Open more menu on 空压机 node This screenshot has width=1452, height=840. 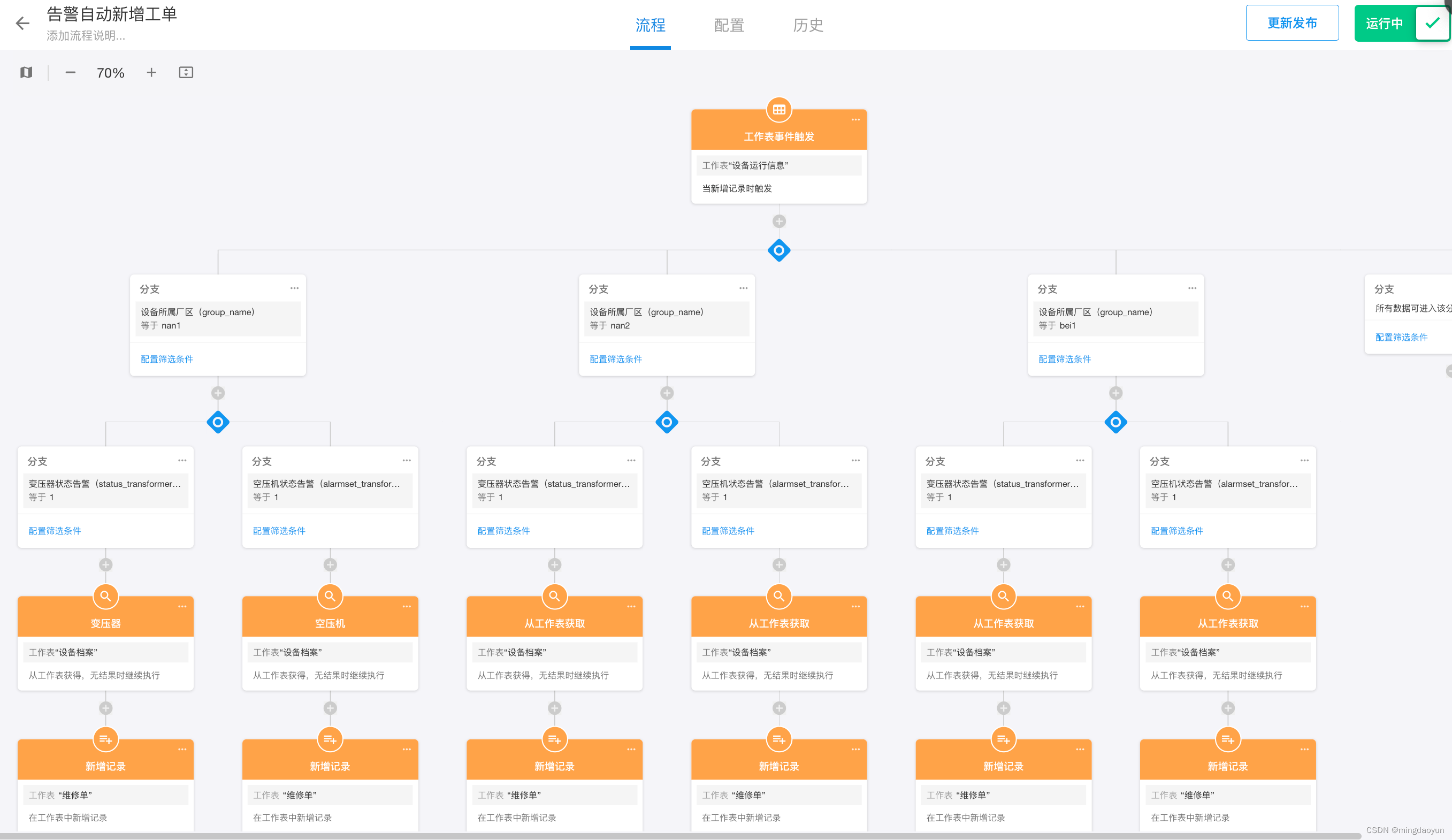tap(407, 607)
